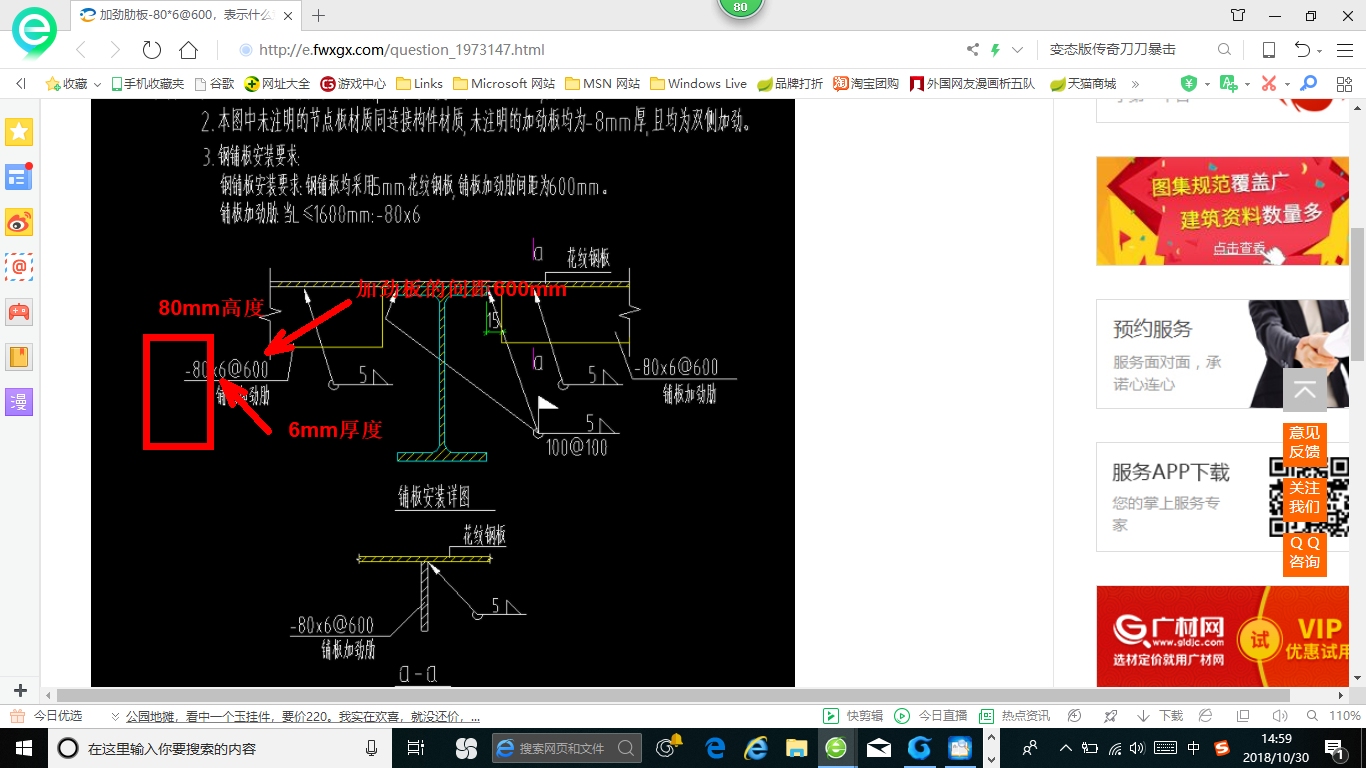Open a new tab with plus icon
This screenshot has width=1366, height=768.
(319, 15)
